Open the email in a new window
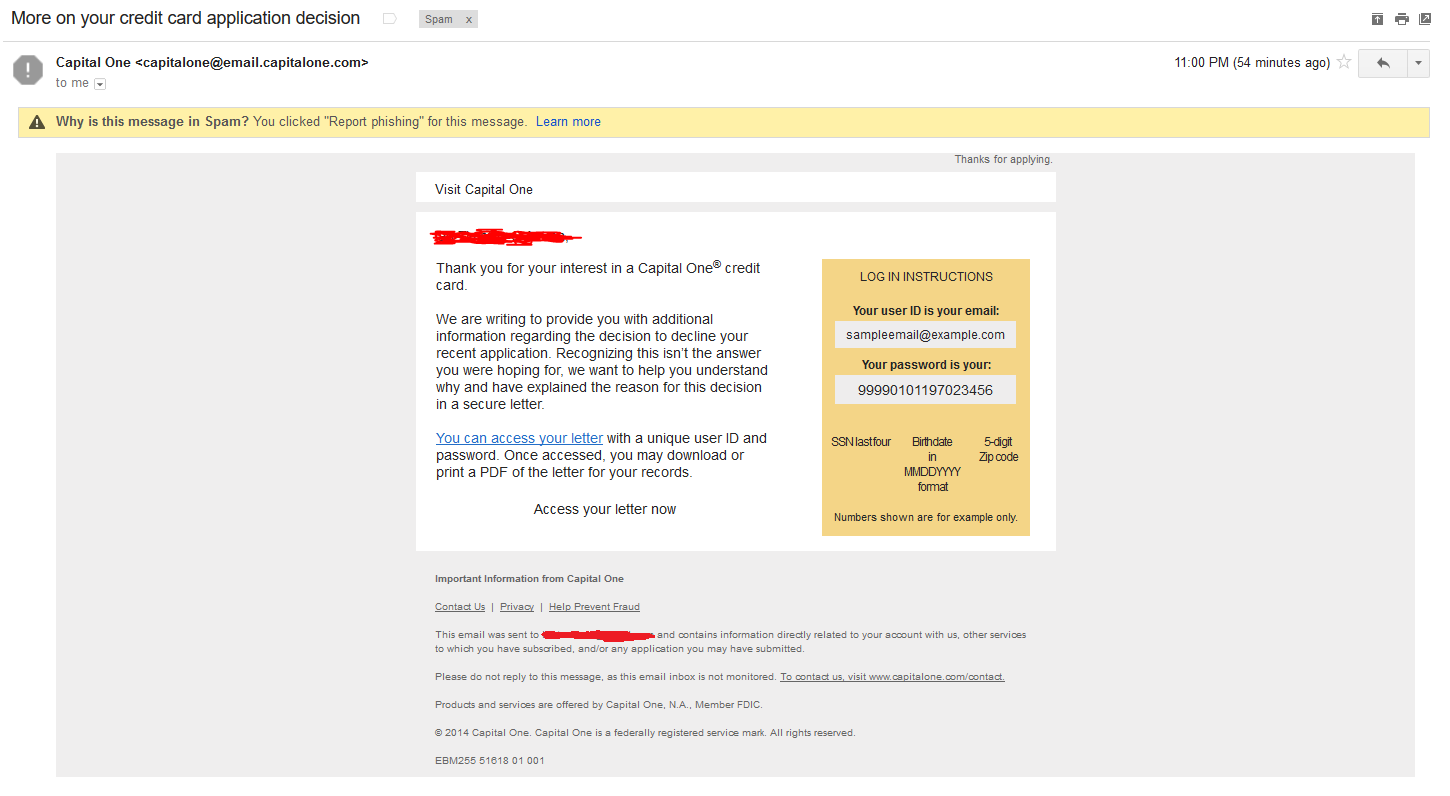This screenshot has width=1450, height=796. coord(1425,19)
